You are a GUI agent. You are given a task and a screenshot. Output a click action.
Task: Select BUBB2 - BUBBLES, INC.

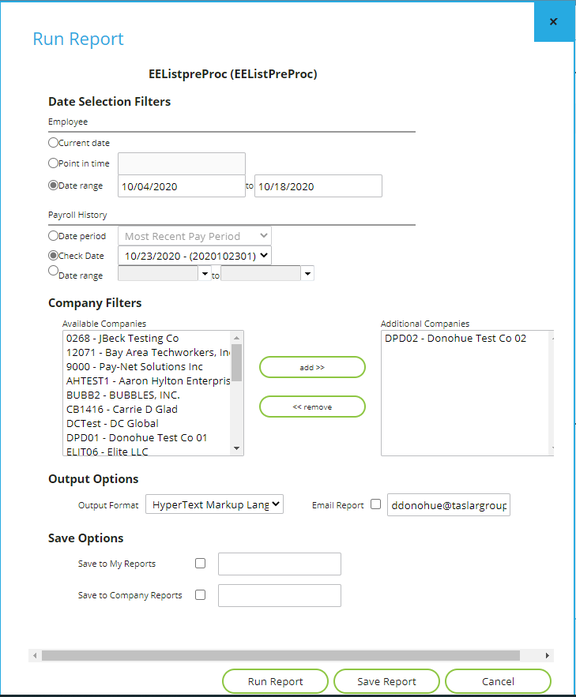[x=147, y=395]
